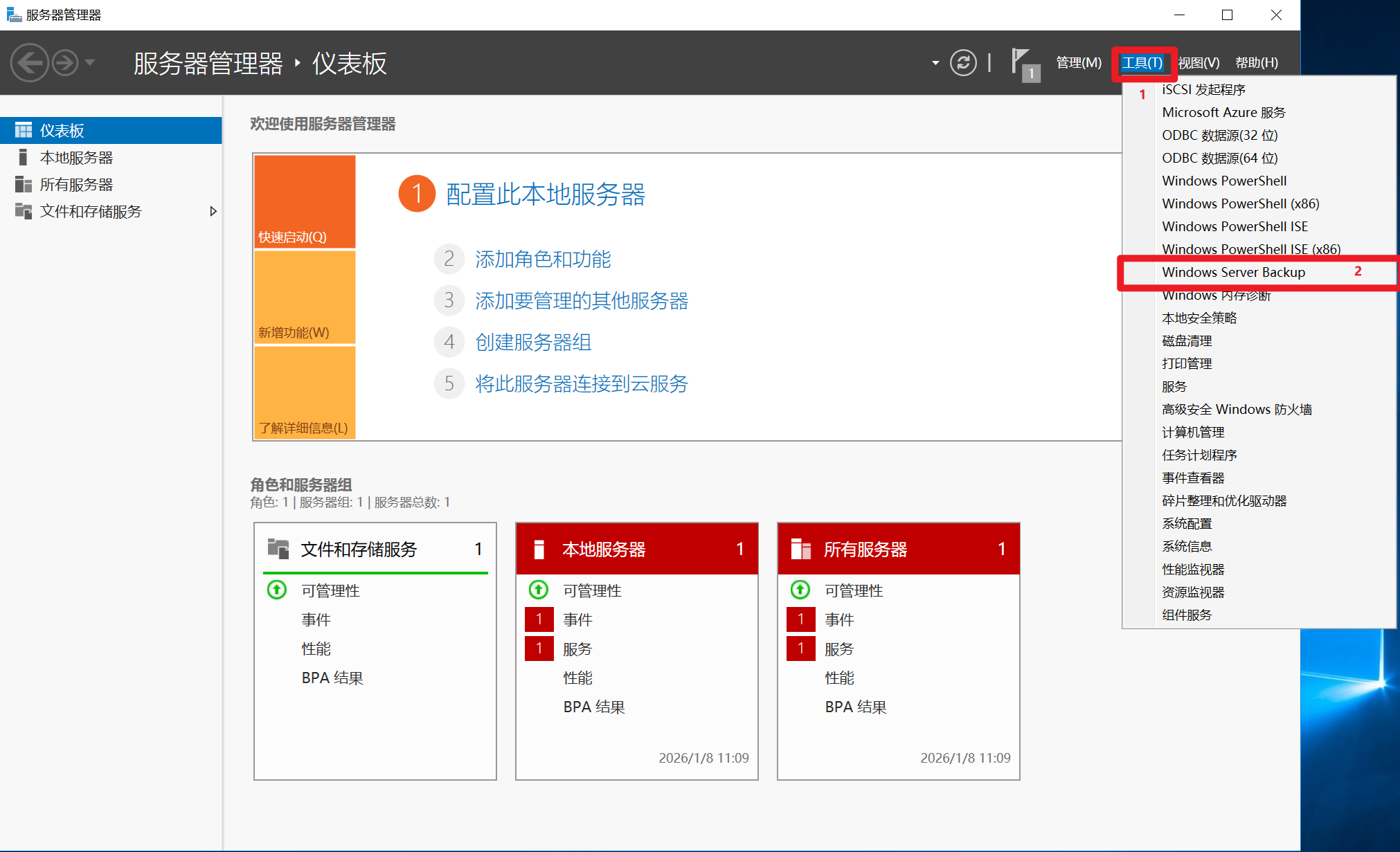
Task: Open the 所有服务器 red tile header
Action: coord(898,550)
